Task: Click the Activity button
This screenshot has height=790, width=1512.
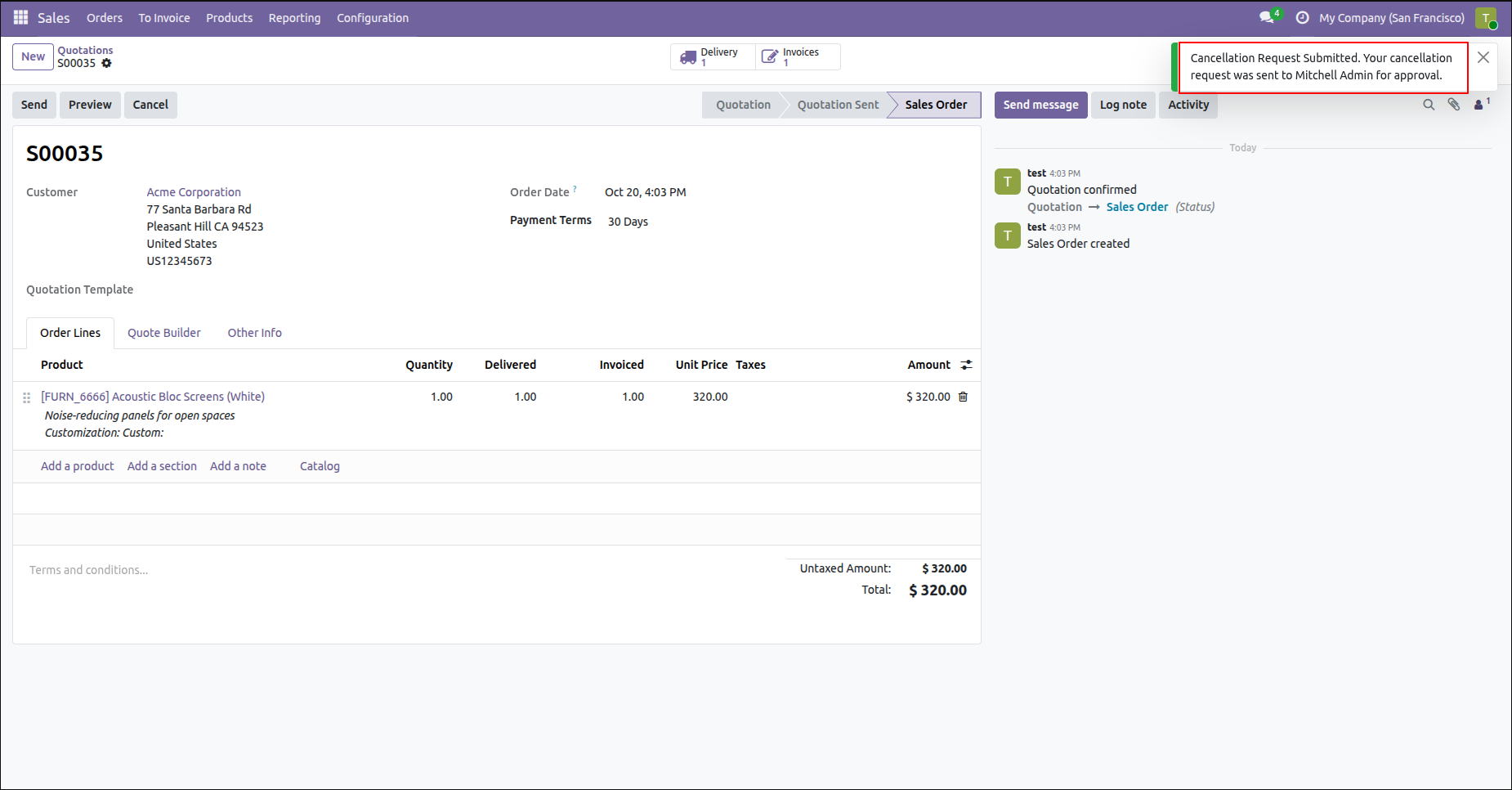Action: pyautogui.click(x=1188, y=105)
